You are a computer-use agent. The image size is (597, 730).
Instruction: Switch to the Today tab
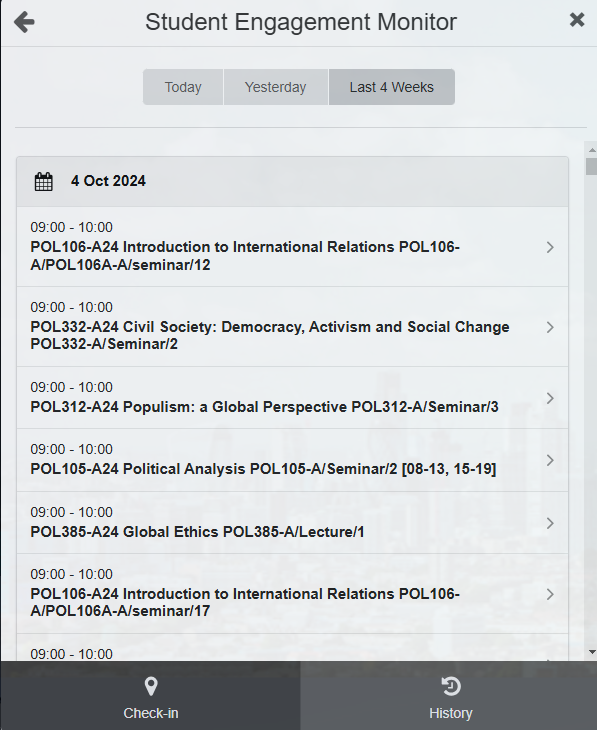point(183,87)
